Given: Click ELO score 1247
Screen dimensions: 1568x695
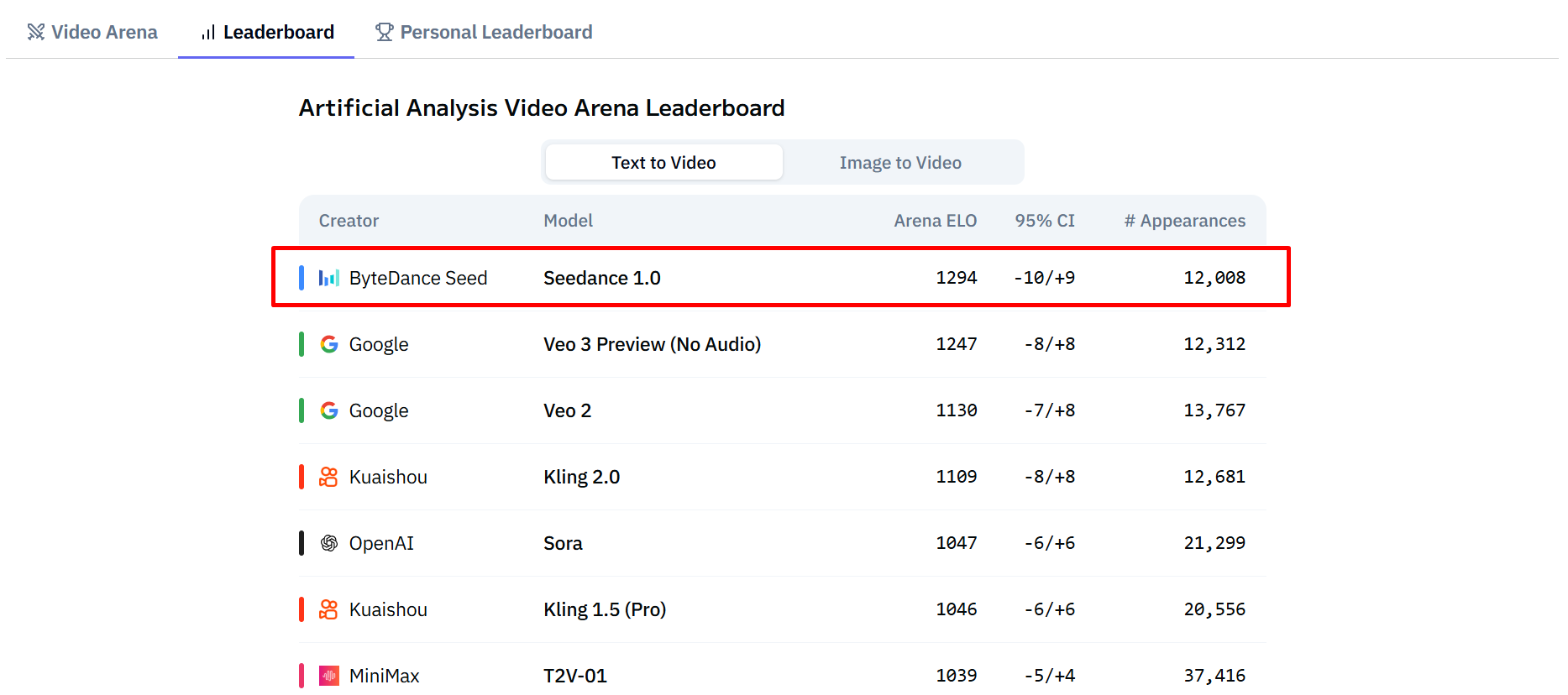Looking at the screenshot, I should 957,344.
